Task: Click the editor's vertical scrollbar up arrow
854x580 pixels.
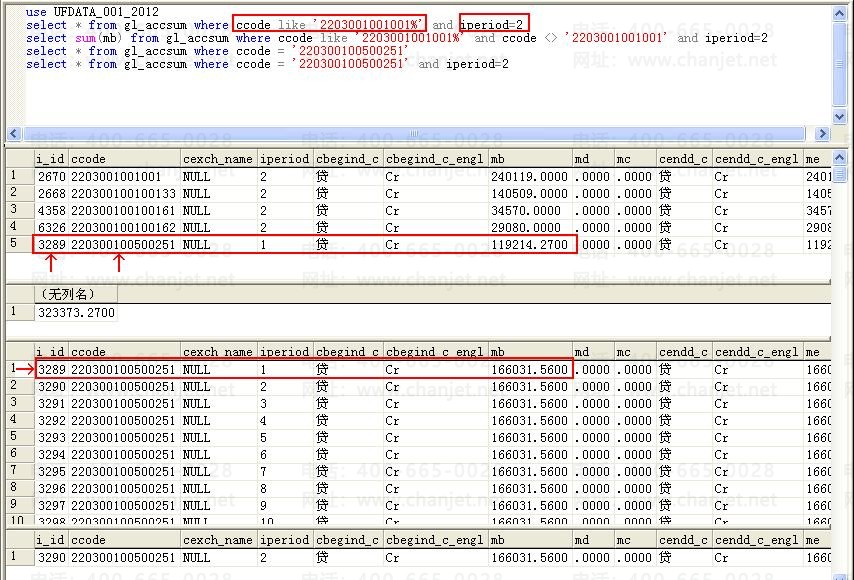Action: pos(840,13)
